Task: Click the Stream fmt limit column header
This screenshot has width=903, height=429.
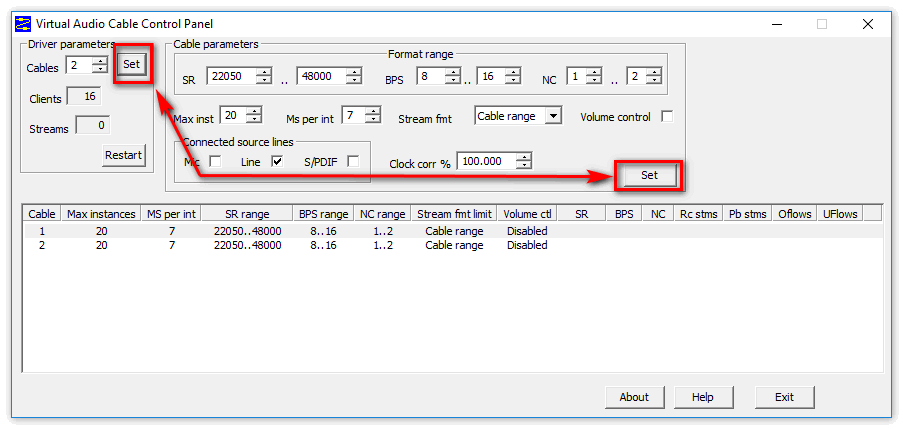Action: coord(454,214)
